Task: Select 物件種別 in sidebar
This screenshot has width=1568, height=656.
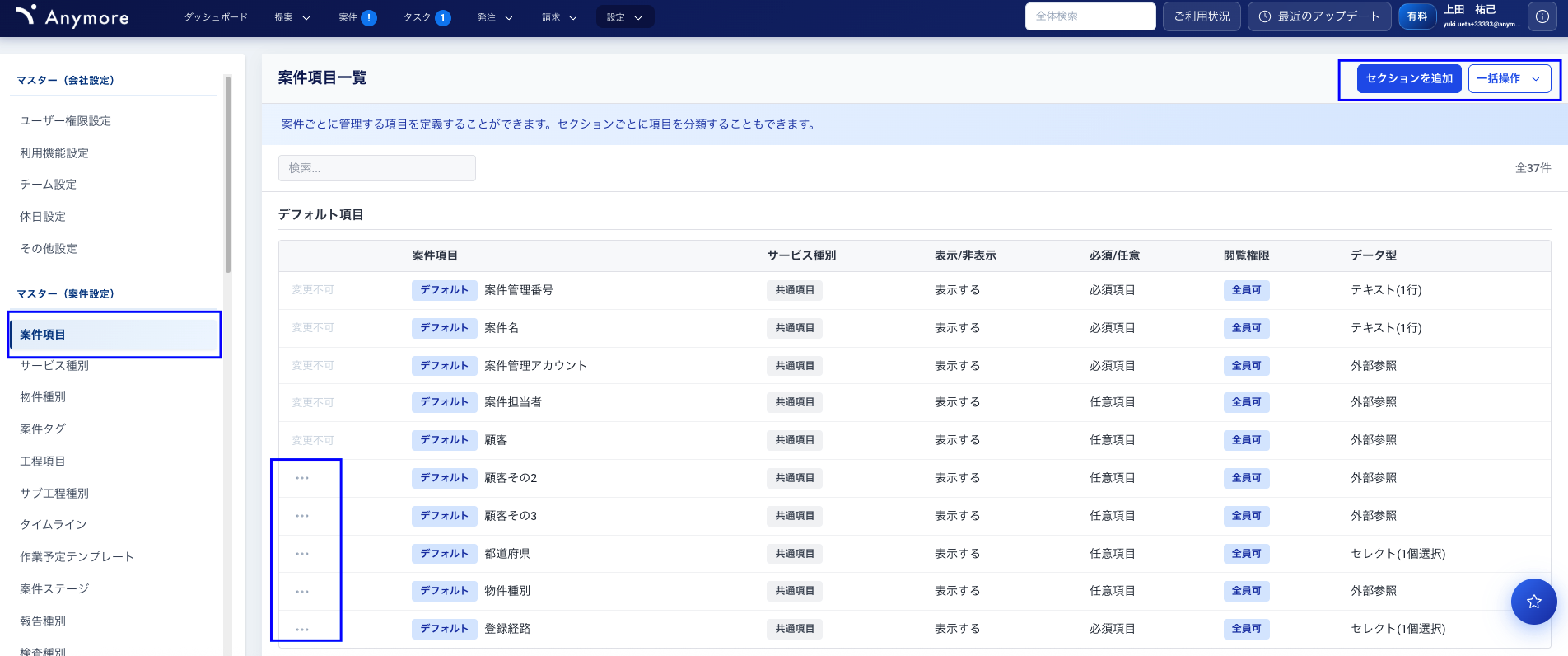Action: pyautogui.click(x=43, y=397)
